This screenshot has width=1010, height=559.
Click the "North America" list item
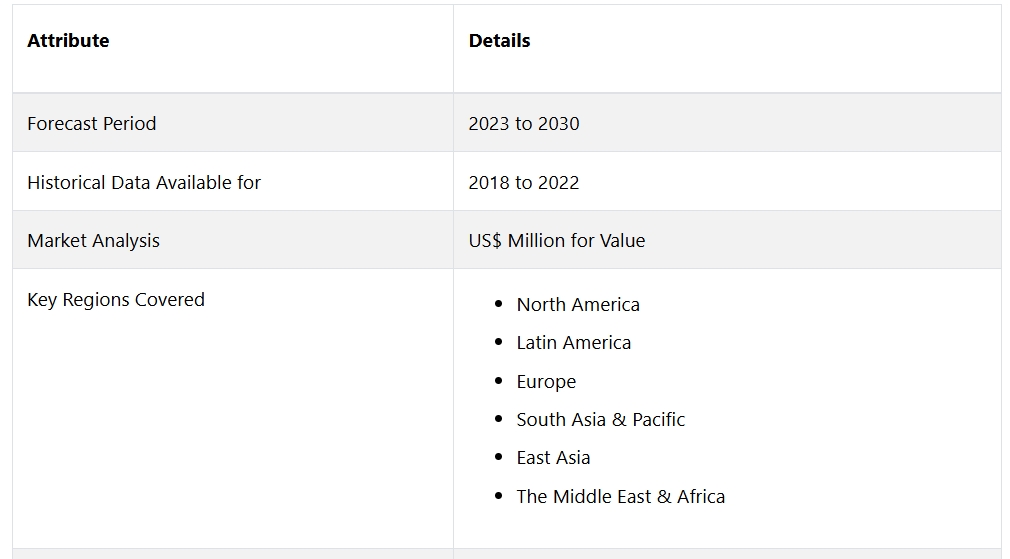point(578,305)
